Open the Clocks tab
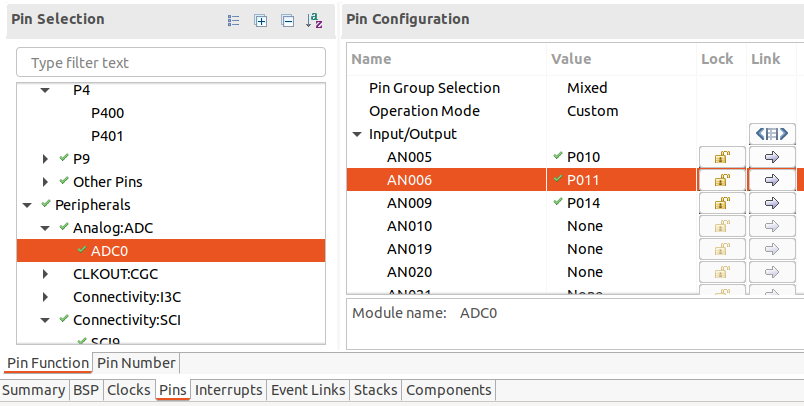Screen dimensions: 804x406 [128, 390]
